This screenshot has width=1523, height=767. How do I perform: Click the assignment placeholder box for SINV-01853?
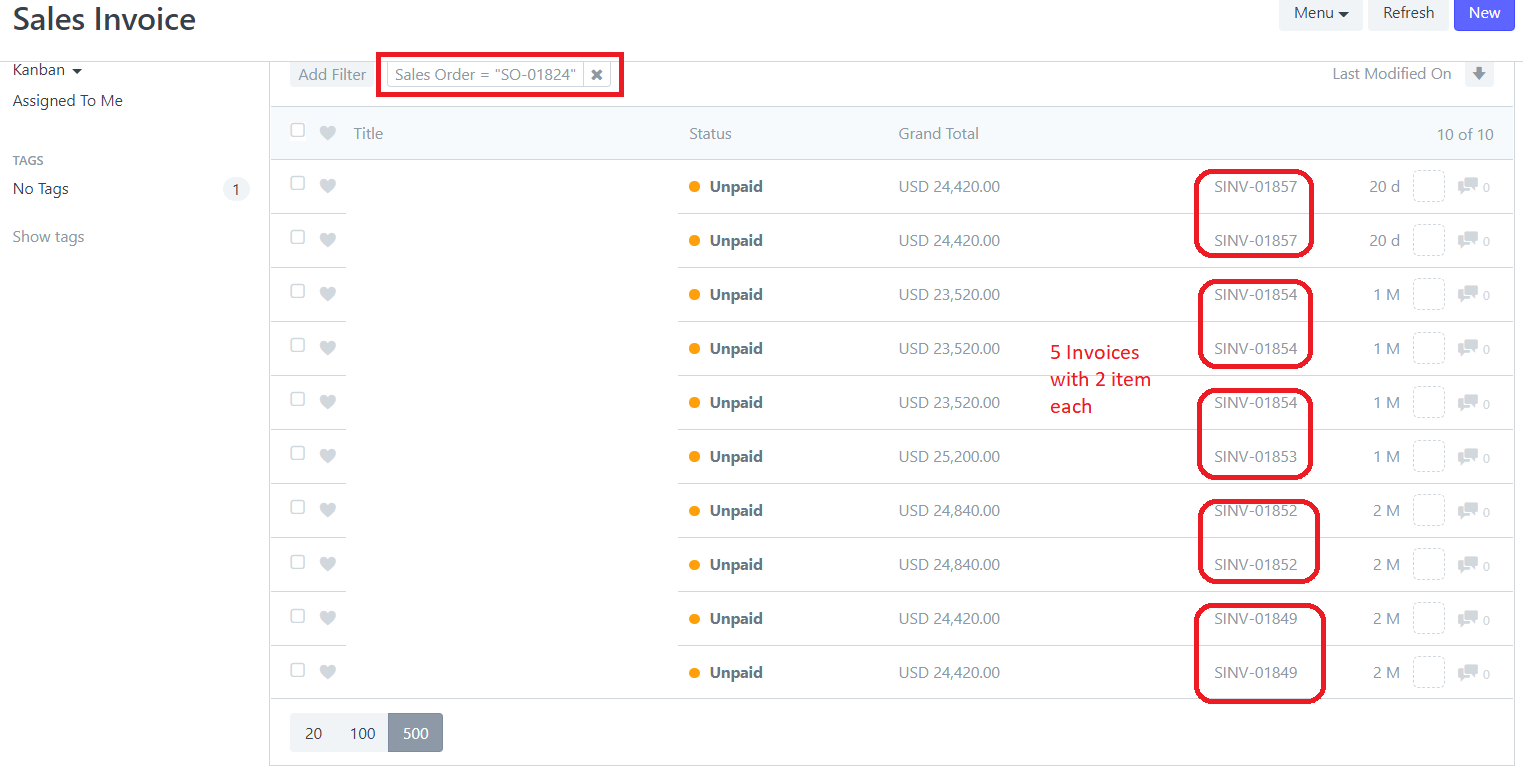[1428, 456]
